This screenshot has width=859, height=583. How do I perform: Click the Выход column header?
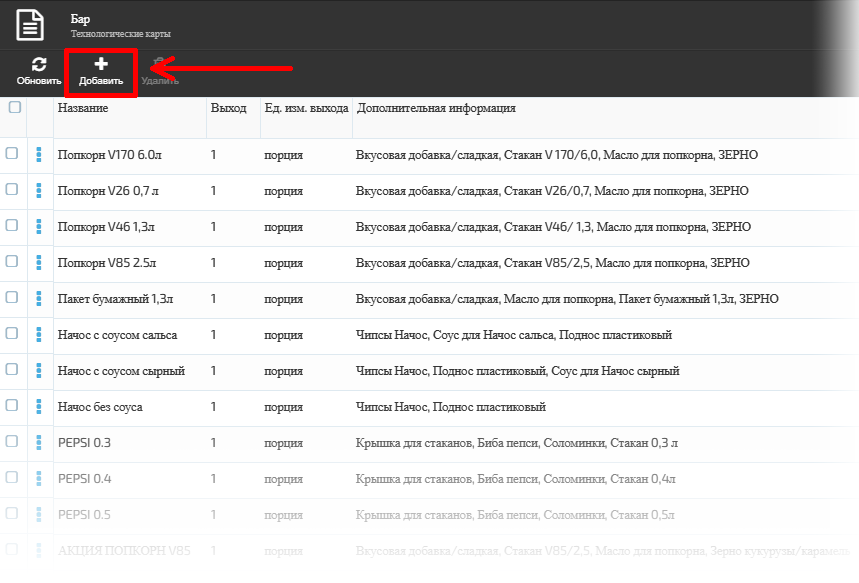[228, 108]
